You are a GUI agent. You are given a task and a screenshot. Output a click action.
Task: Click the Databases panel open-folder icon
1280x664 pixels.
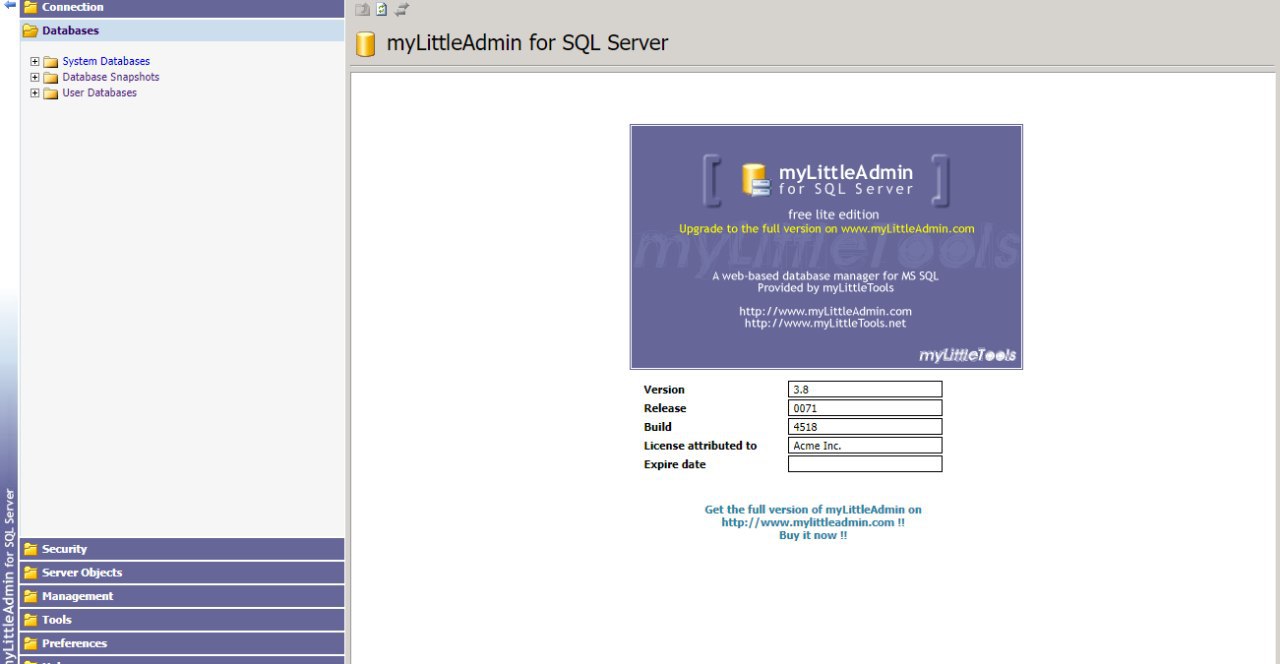30,30
